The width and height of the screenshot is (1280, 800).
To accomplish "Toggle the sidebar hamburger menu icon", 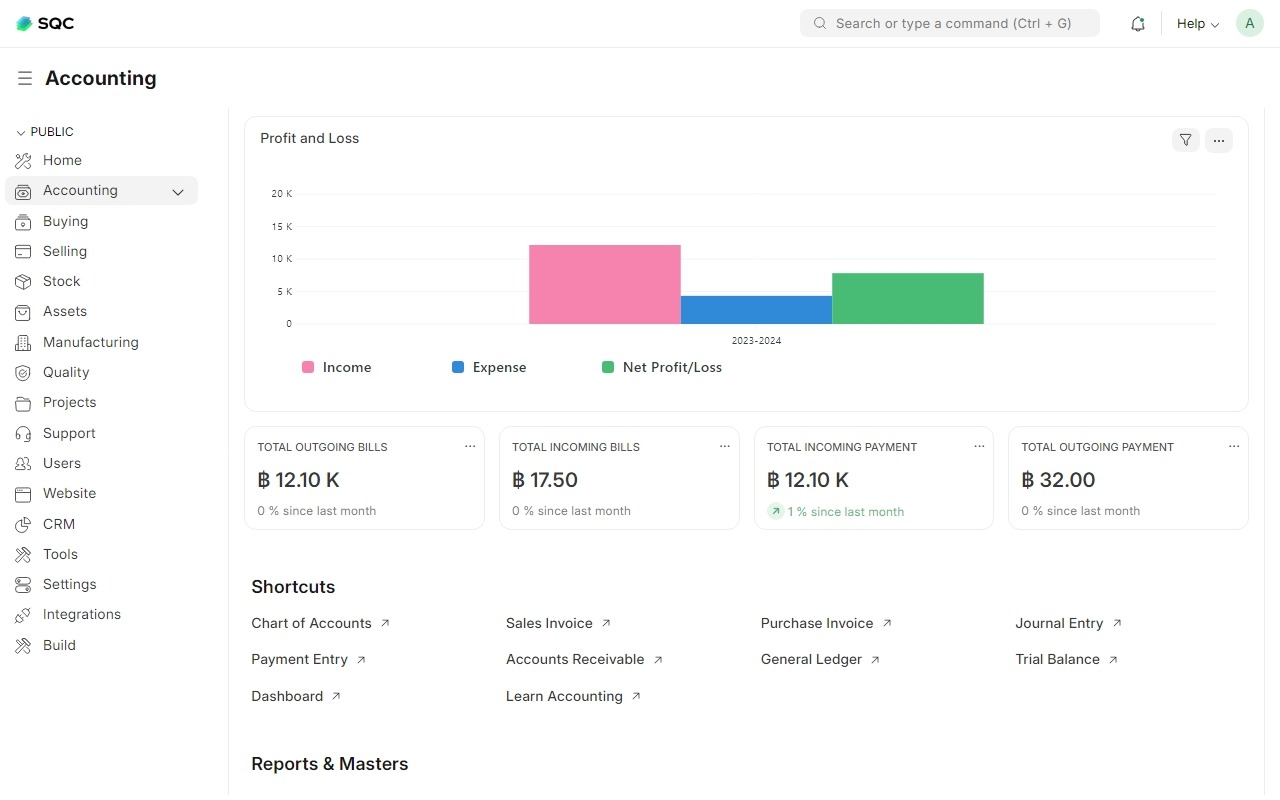I will point(25,78).
